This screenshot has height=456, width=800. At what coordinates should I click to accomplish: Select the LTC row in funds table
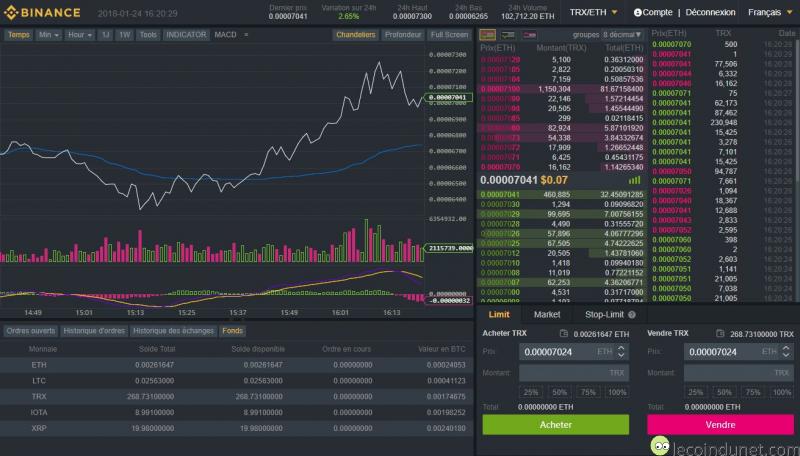[x=237, y=381]
